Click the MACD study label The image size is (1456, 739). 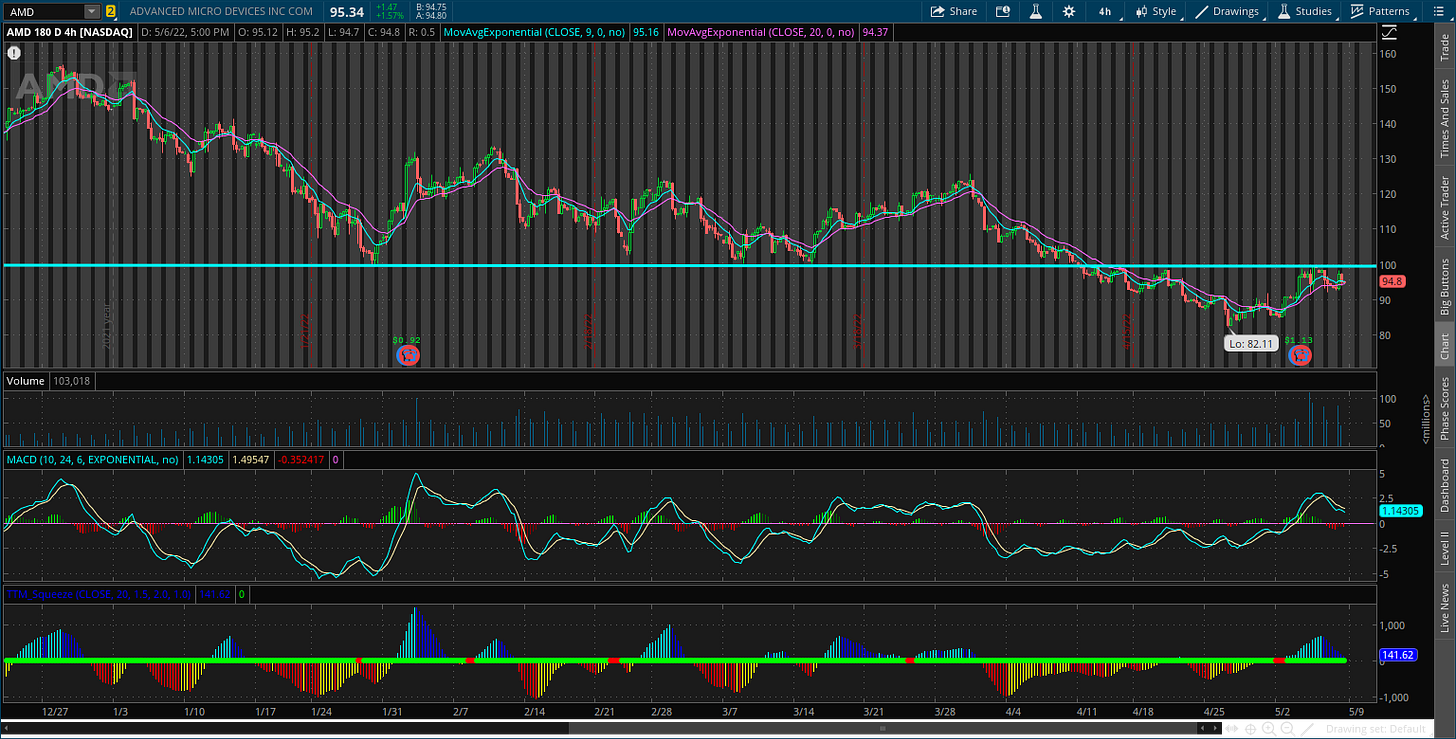(93, 460)
